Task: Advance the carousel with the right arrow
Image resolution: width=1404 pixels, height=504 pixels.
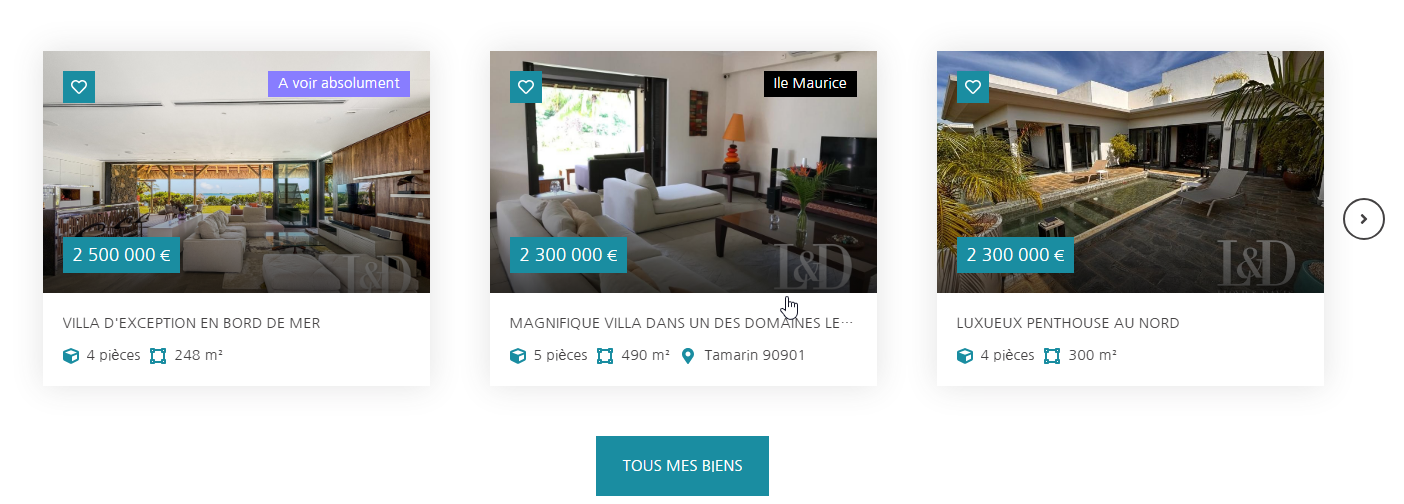Action: click(1364, 218)
